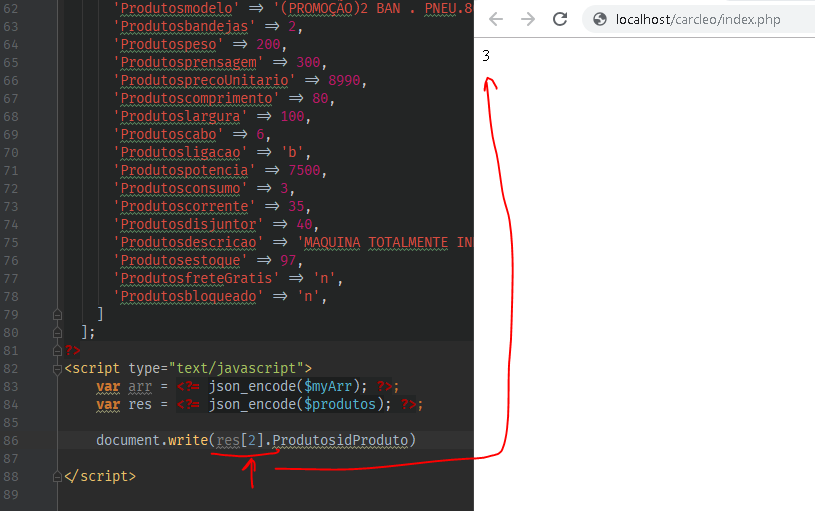Click 'Produtoscorrente' key on line 73

(184, 207)
